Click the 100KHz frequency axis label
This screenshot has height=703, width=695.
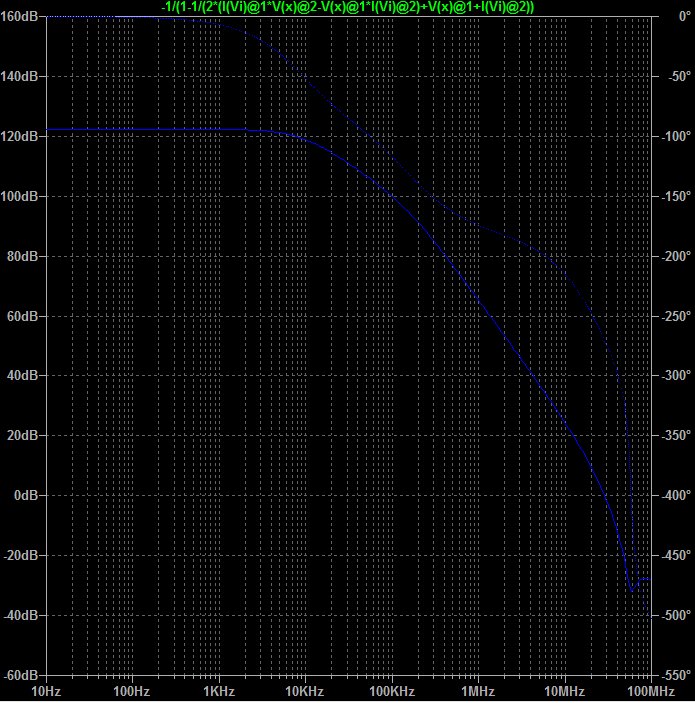(392, 691)
